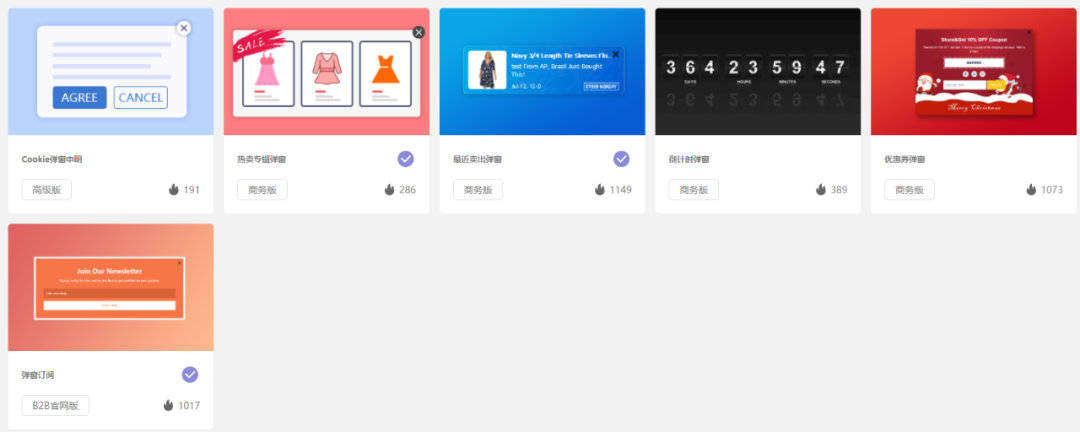
Task: Click the popularity count 1073
Action: (1052, 189)
